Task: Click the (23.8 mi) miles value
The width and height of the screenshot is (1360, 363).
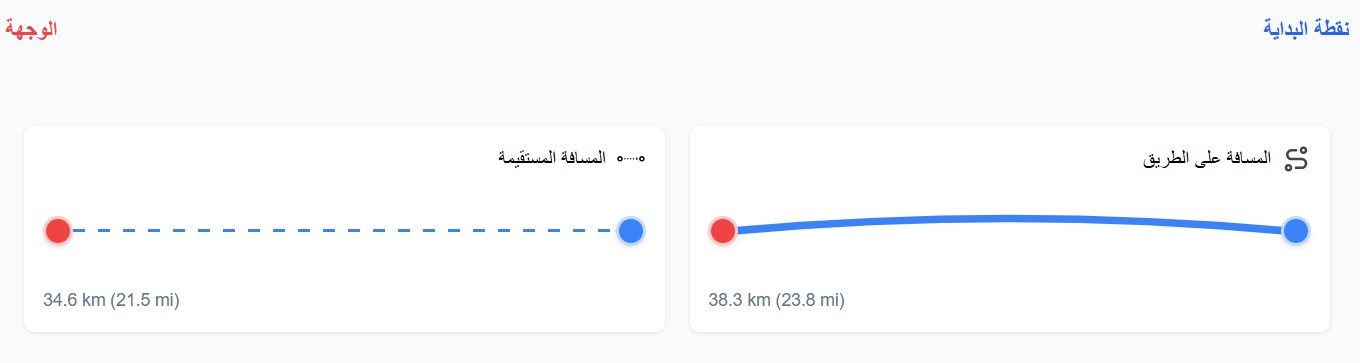Action: coord(810,299)
